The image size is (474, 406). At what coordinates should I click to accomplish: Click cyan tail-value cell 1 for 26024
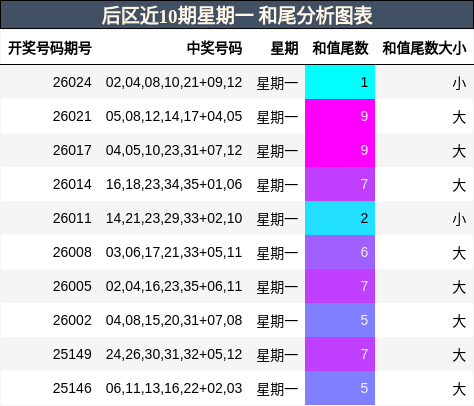pyautogui.click(x=340, y=82)
